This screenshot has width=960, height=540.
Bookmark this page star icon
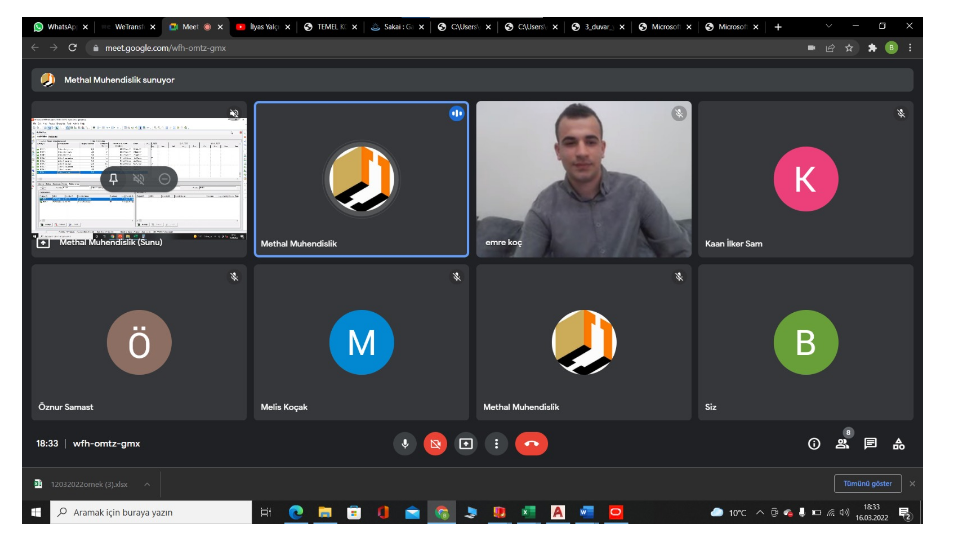click(x=849, y=48)
